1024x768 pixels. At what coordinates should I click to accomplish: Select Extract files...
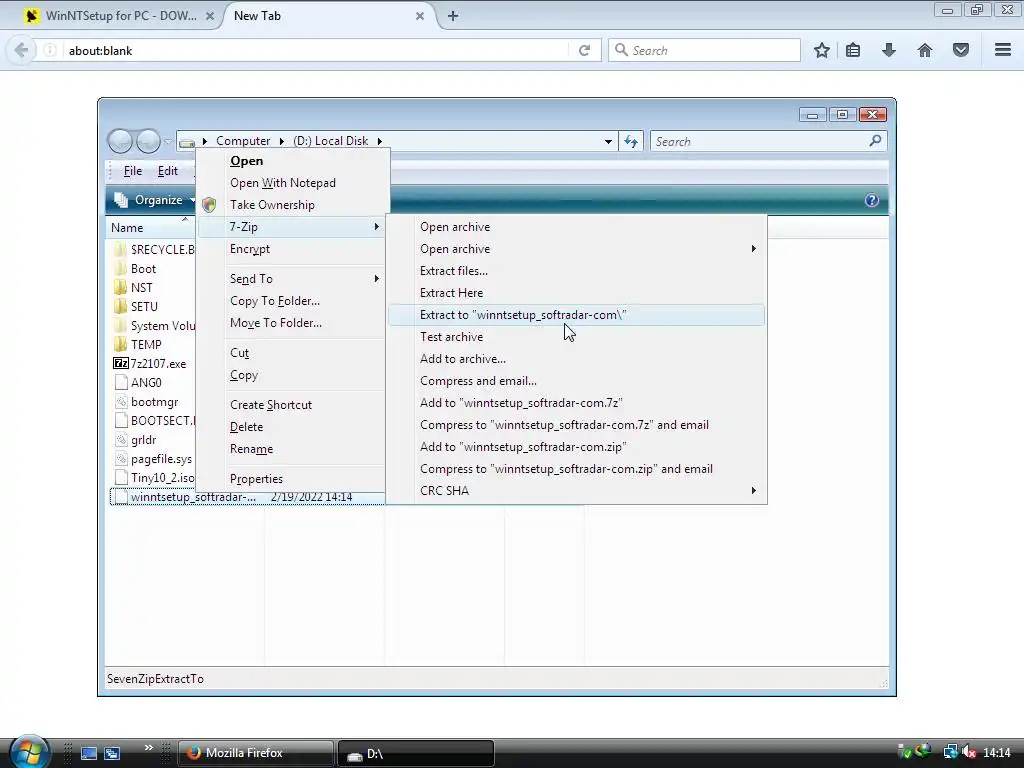click(577, 271)
